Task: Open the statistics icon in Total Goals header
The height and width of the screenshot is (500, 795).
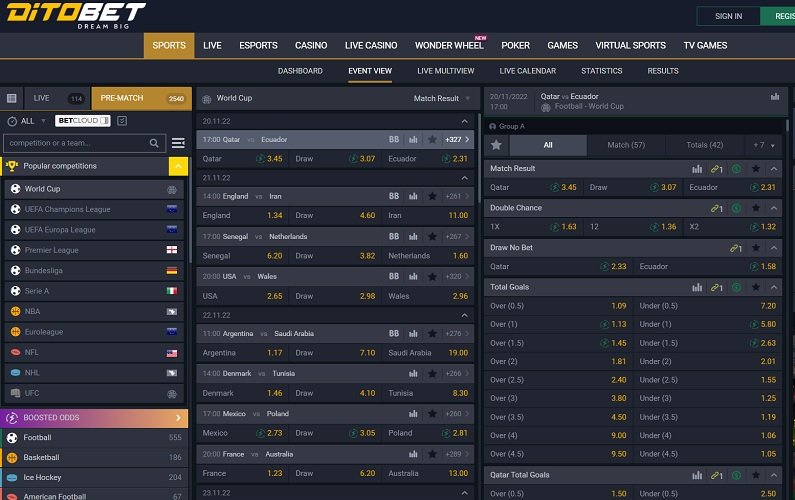Action: point(698,287)
